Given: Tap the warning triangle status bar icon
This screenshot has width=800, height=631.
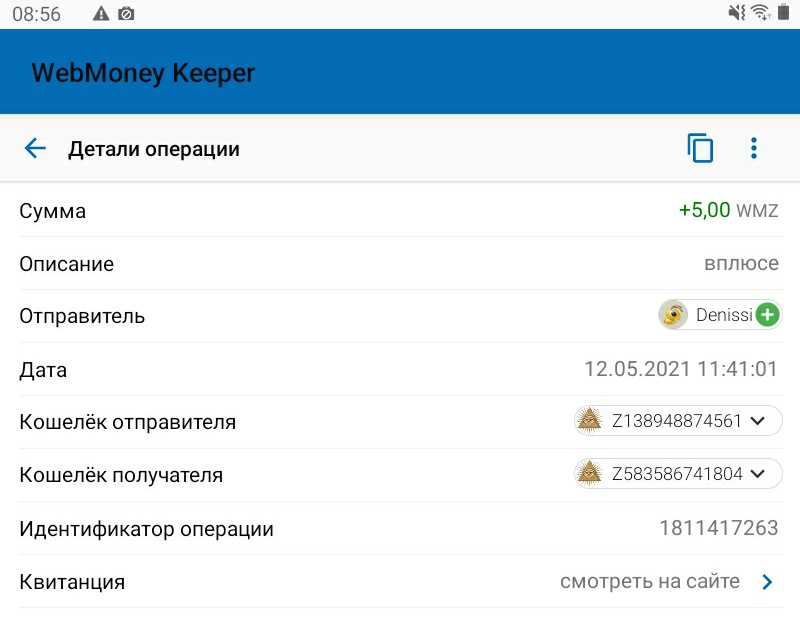Looking at the screenshot, I should [x=101, y=14].
